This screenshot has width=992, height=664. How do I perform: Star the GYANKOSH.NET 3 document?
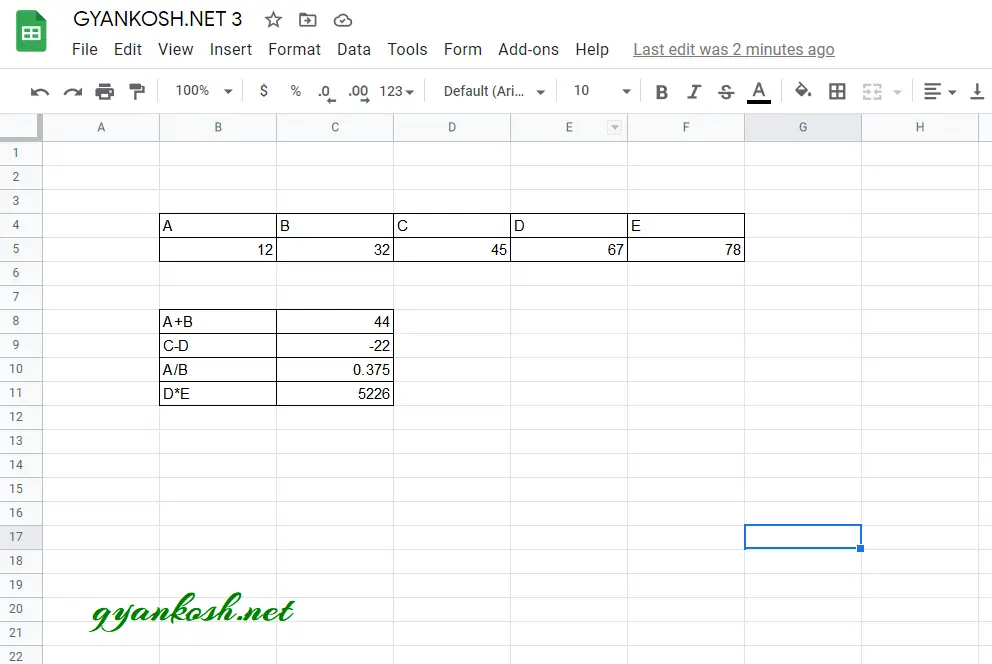(273, 20)
